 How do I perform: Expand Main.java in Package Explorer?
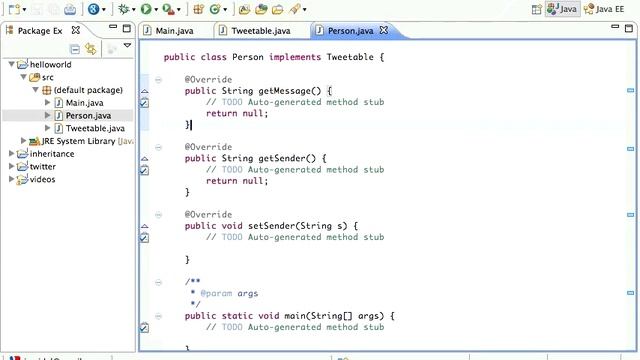[47, 102]
